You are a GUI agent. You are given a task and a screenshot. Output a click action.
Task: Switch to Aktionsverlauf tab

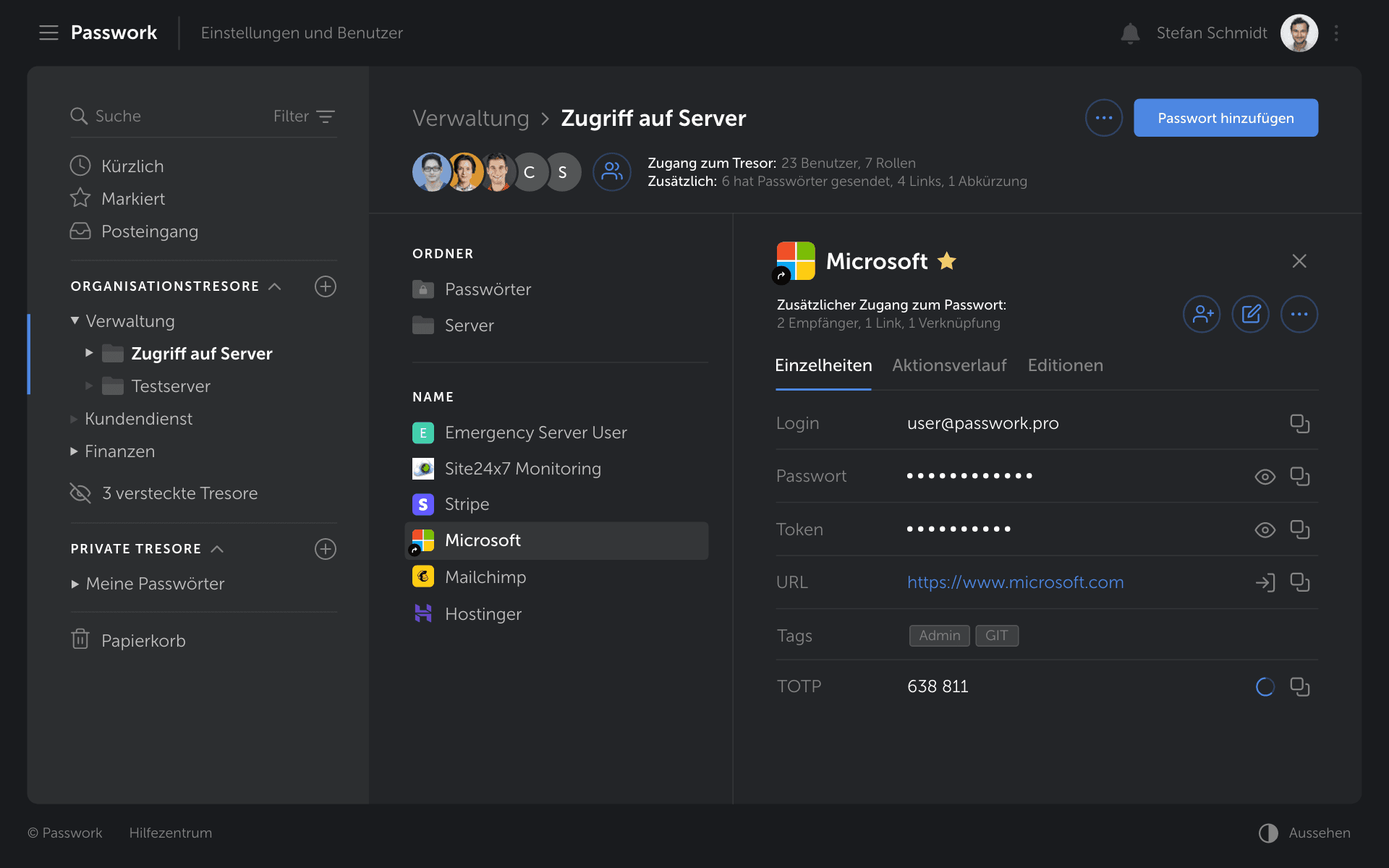click(x=949, y=366)
